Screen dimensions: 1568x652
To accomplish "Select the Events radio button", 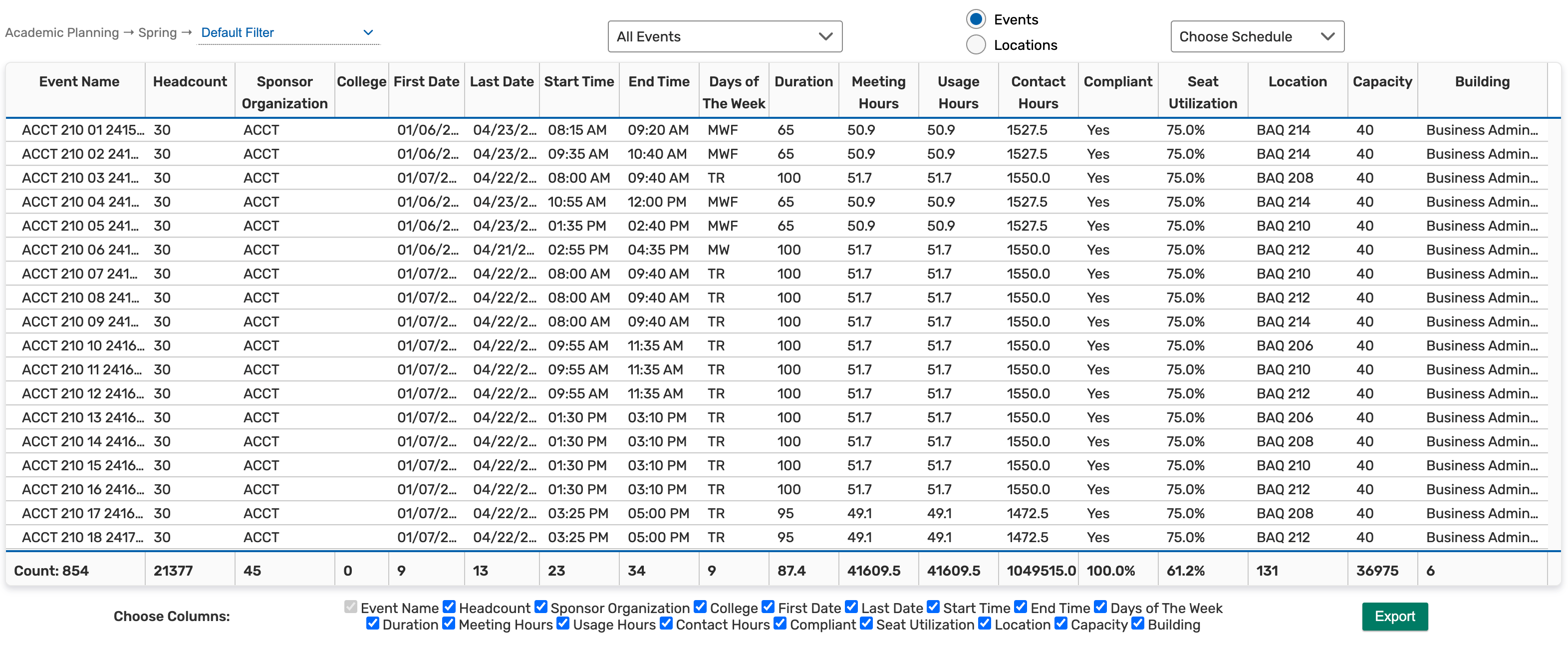I will coord(976,19).
